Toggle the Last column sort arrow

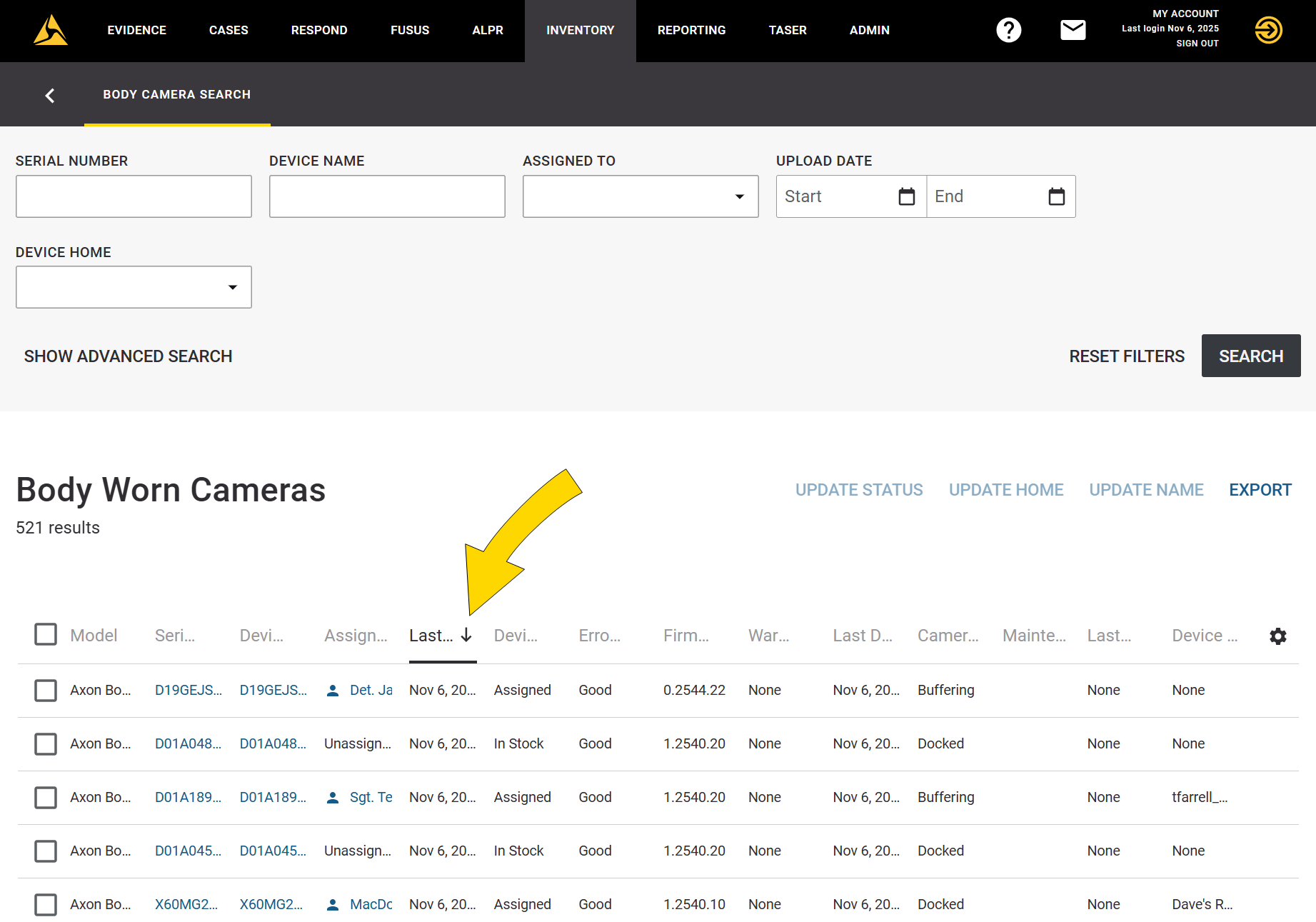(x=466, y=635)
